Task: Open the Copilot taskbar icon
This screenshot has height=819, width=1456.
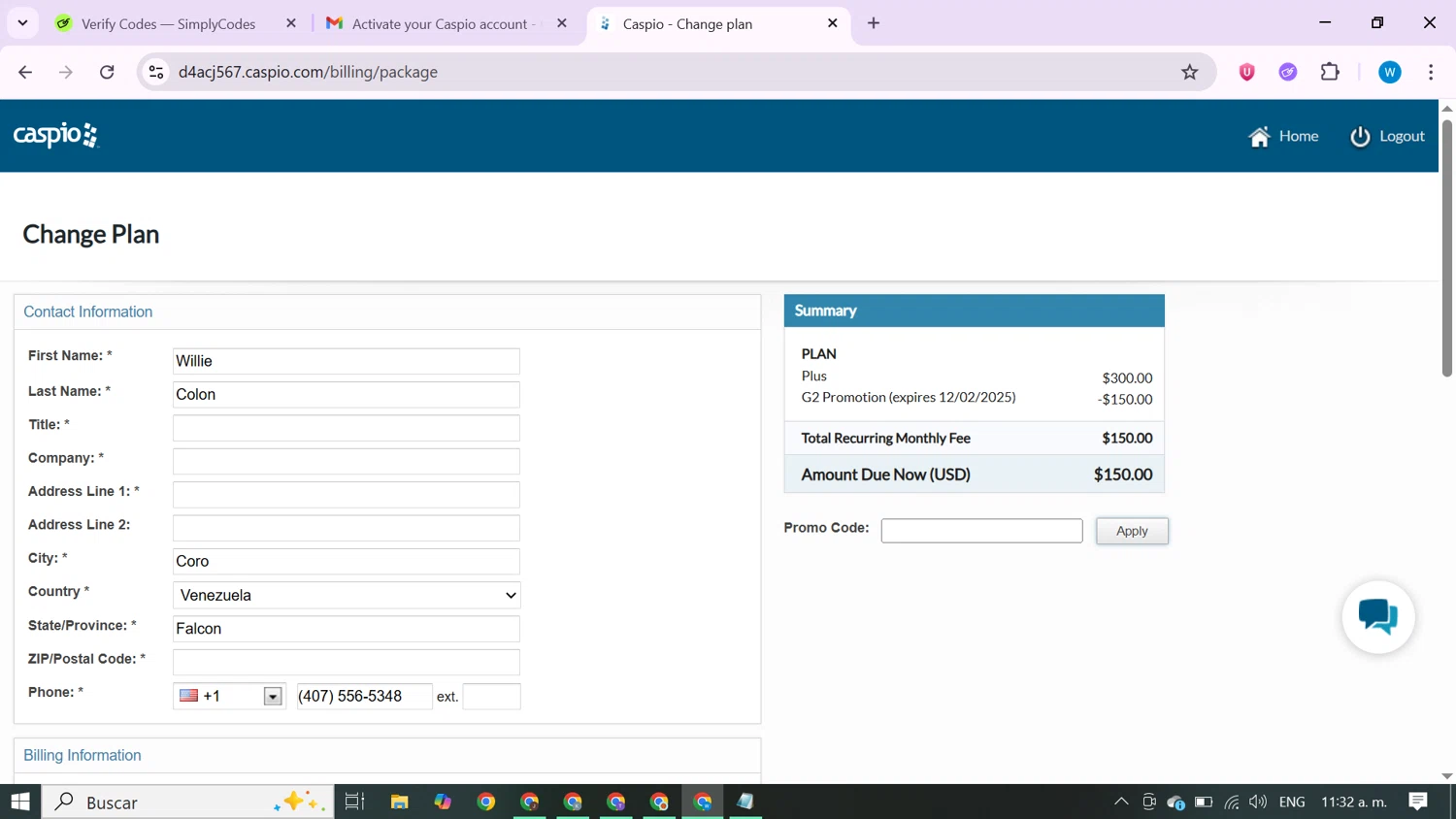Action: (443, 802)
